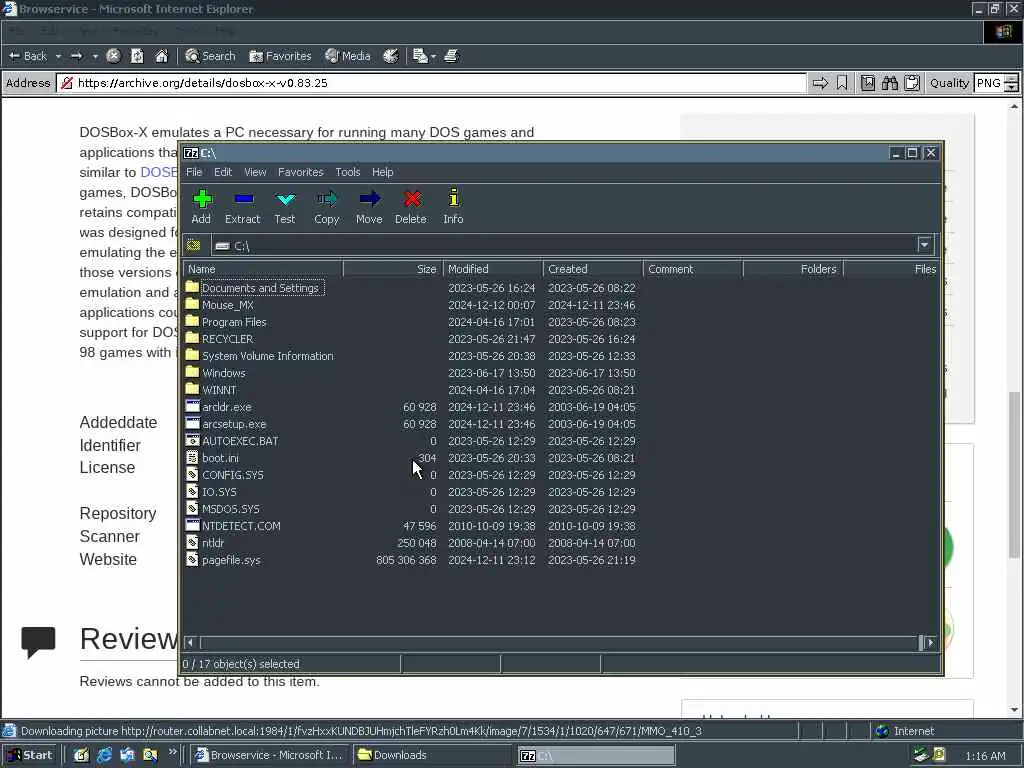Viewport: 1024px width, 768px height.
Task: Launch Internet Explorer from quick launch
Action: coord(104,755)
